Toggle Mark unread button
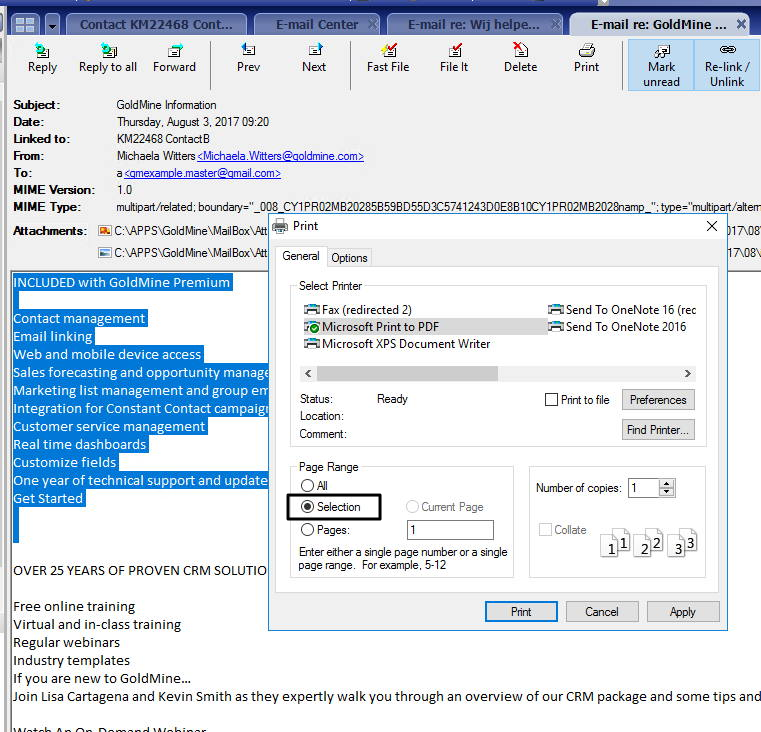 (661, 65)
